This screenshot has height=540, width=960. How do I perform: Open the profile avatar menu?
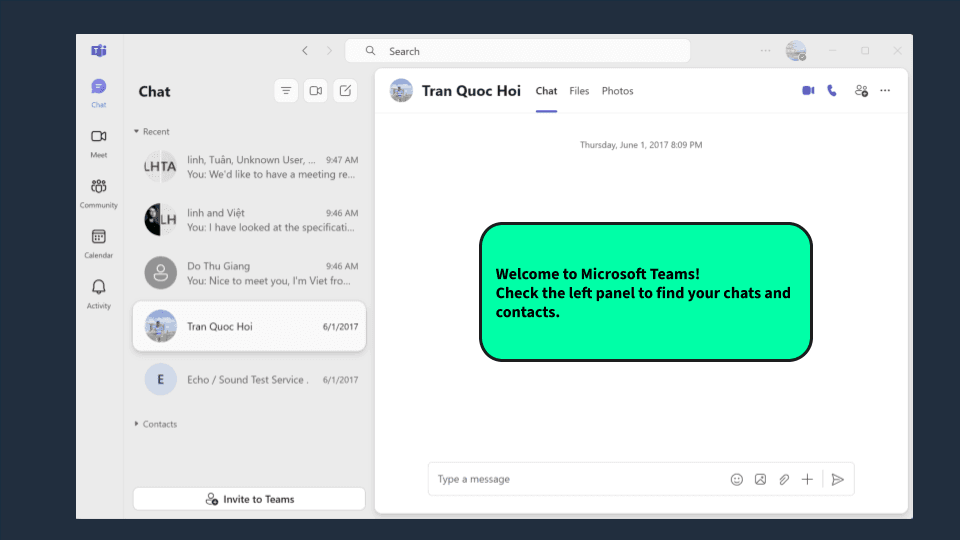796,51
